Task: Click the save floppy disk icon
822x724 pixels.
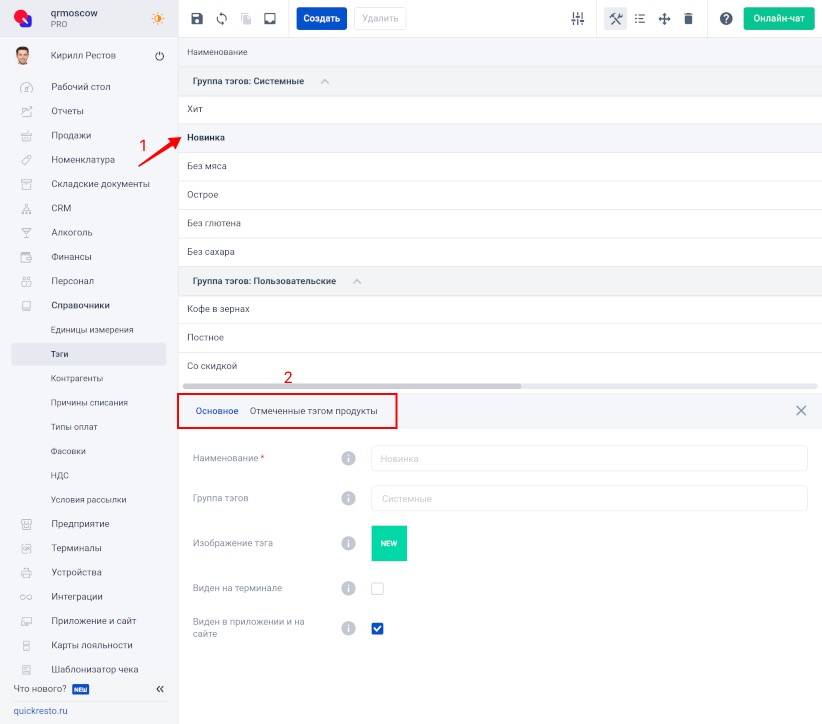Action: click(197, 19)
